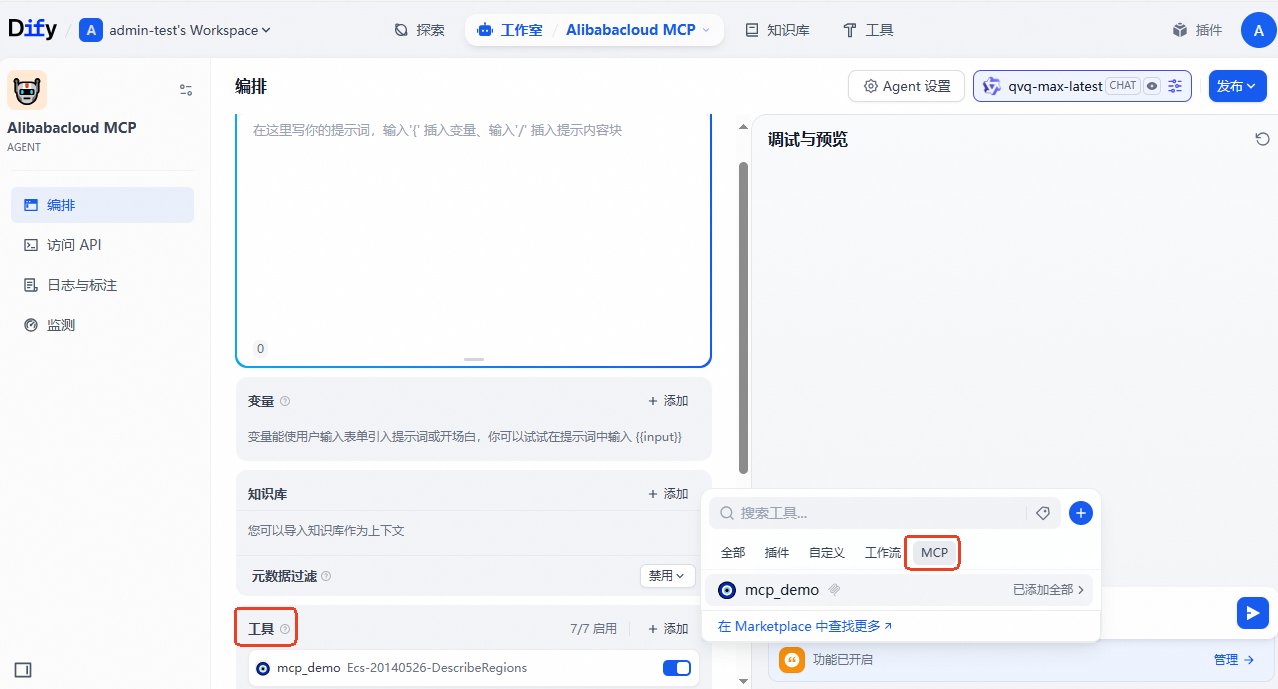Open 管理 features link

pyautogui.click(x=1233, y=660)
